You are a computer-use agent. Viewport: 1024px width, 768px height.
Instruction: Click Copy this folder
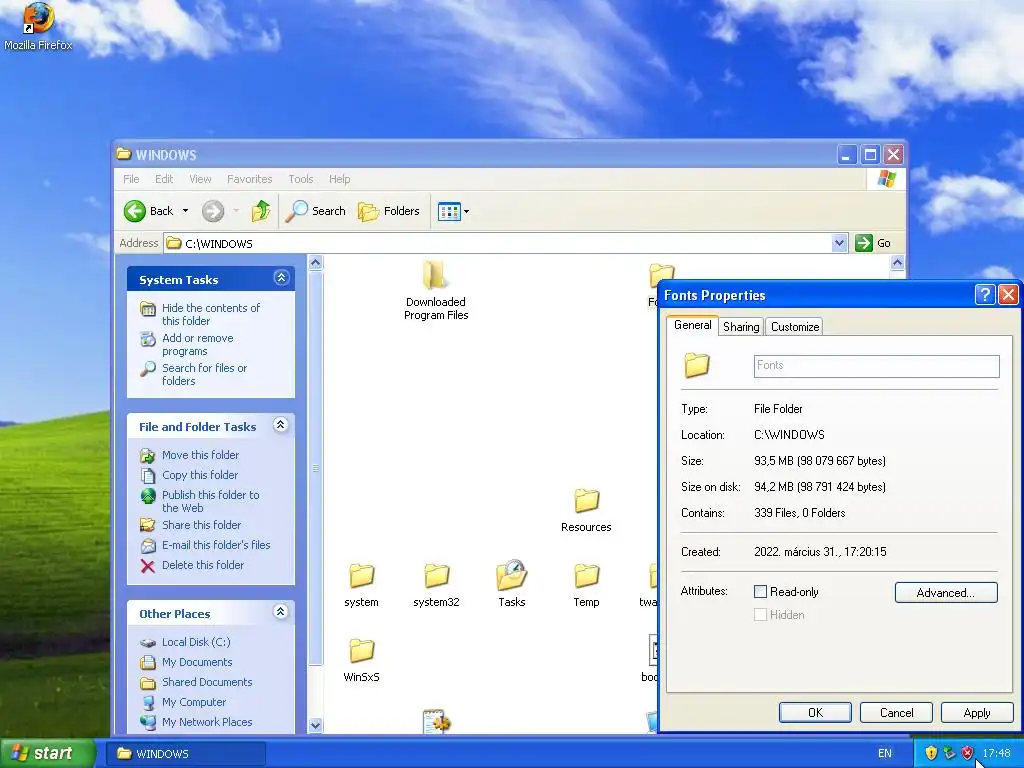pos(199,475)
